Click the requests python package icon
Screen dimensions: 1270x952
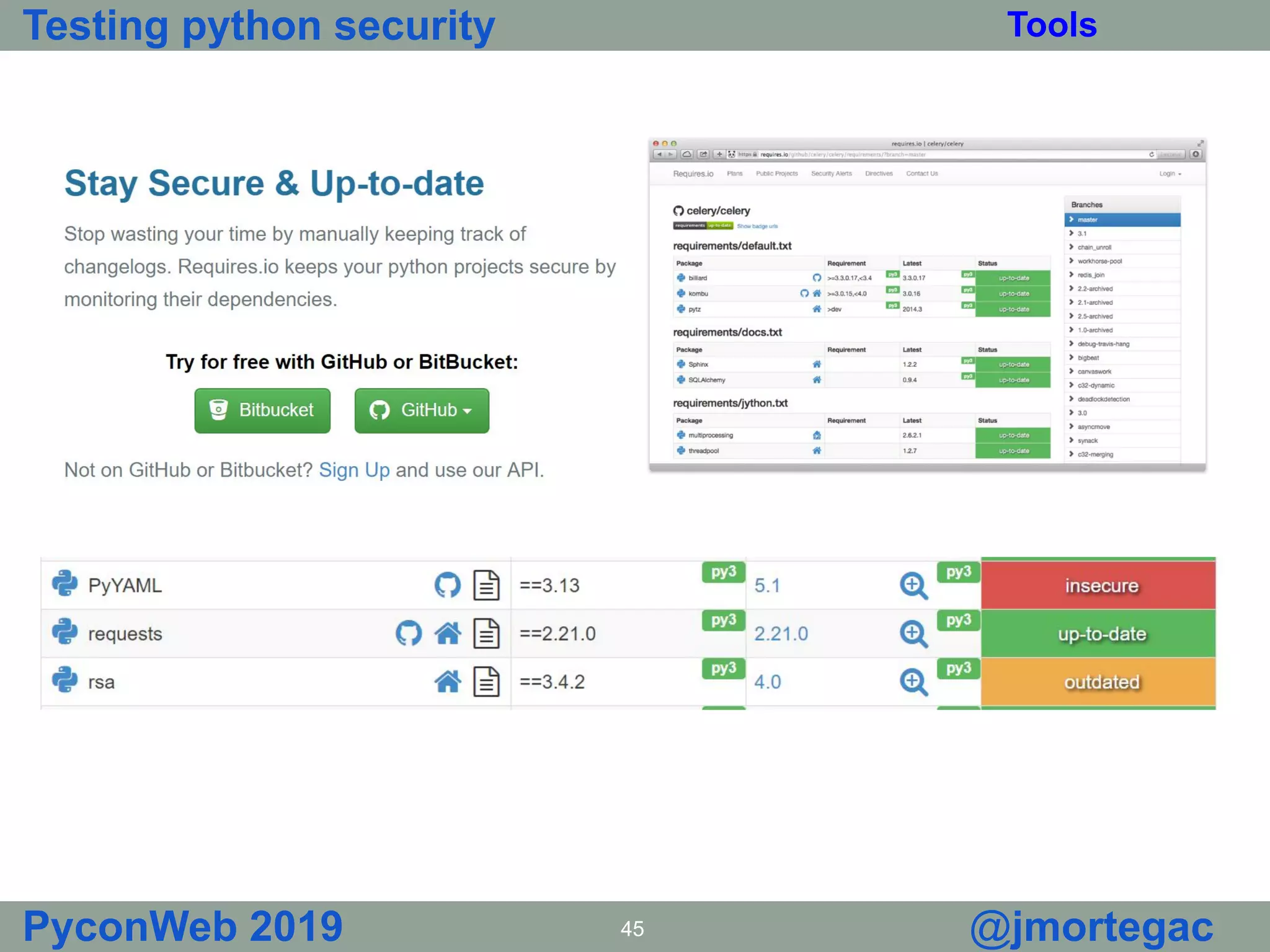tap(64, 632)
